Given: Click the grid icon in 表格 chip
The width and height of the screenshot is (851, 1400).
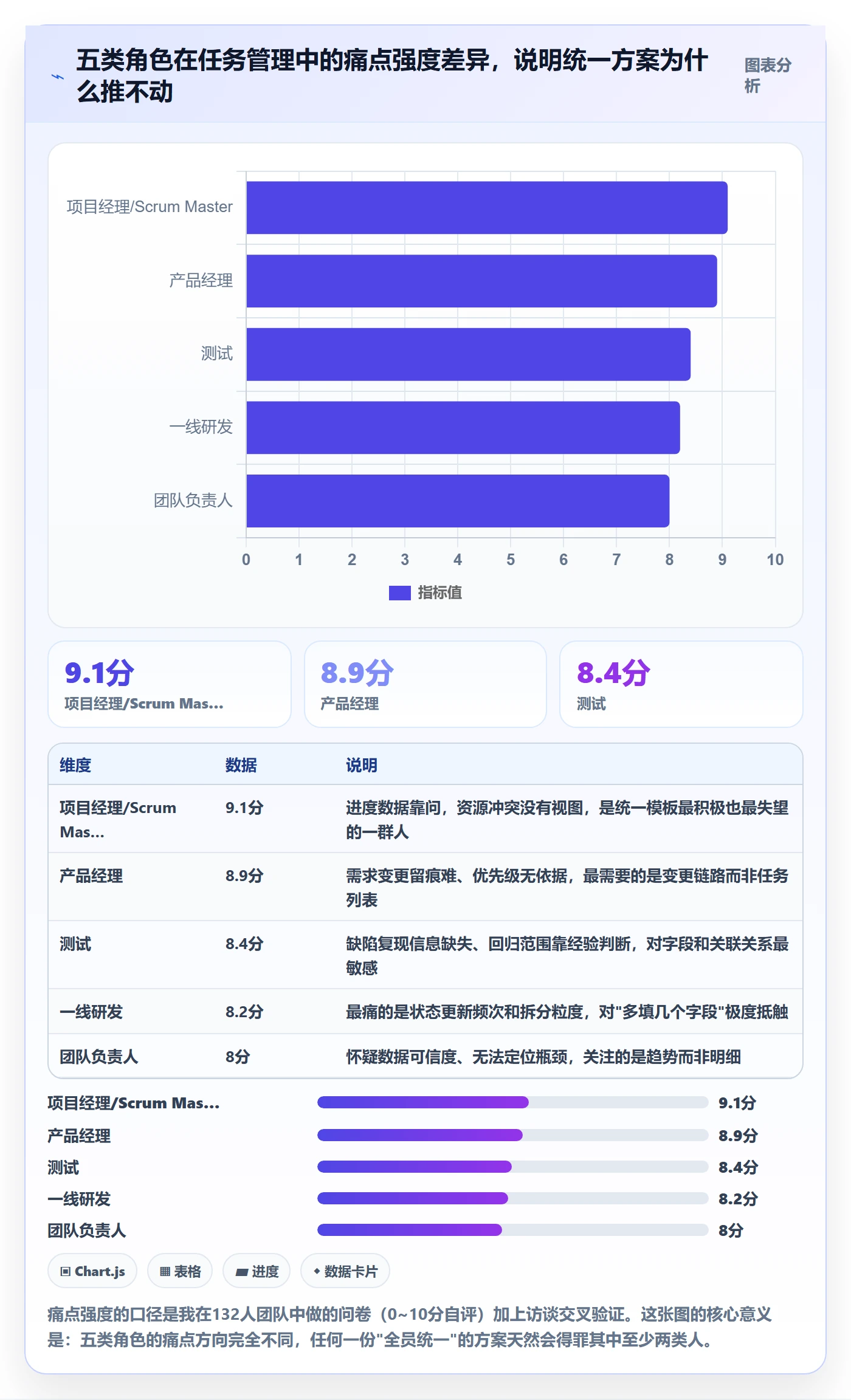Looking at the screenshot, I should pyautogui.click(x=165, y=1271).
